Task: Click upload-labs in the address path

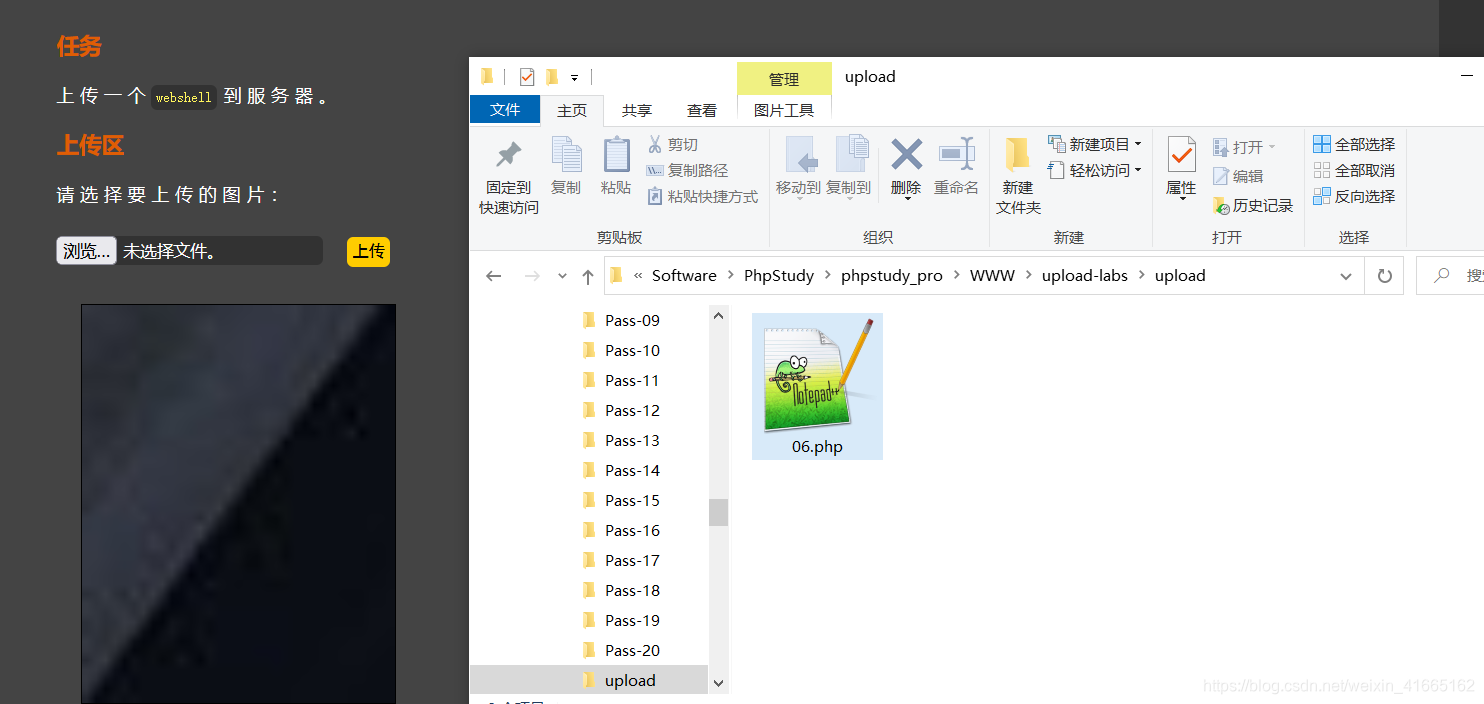Action: 1085,276
